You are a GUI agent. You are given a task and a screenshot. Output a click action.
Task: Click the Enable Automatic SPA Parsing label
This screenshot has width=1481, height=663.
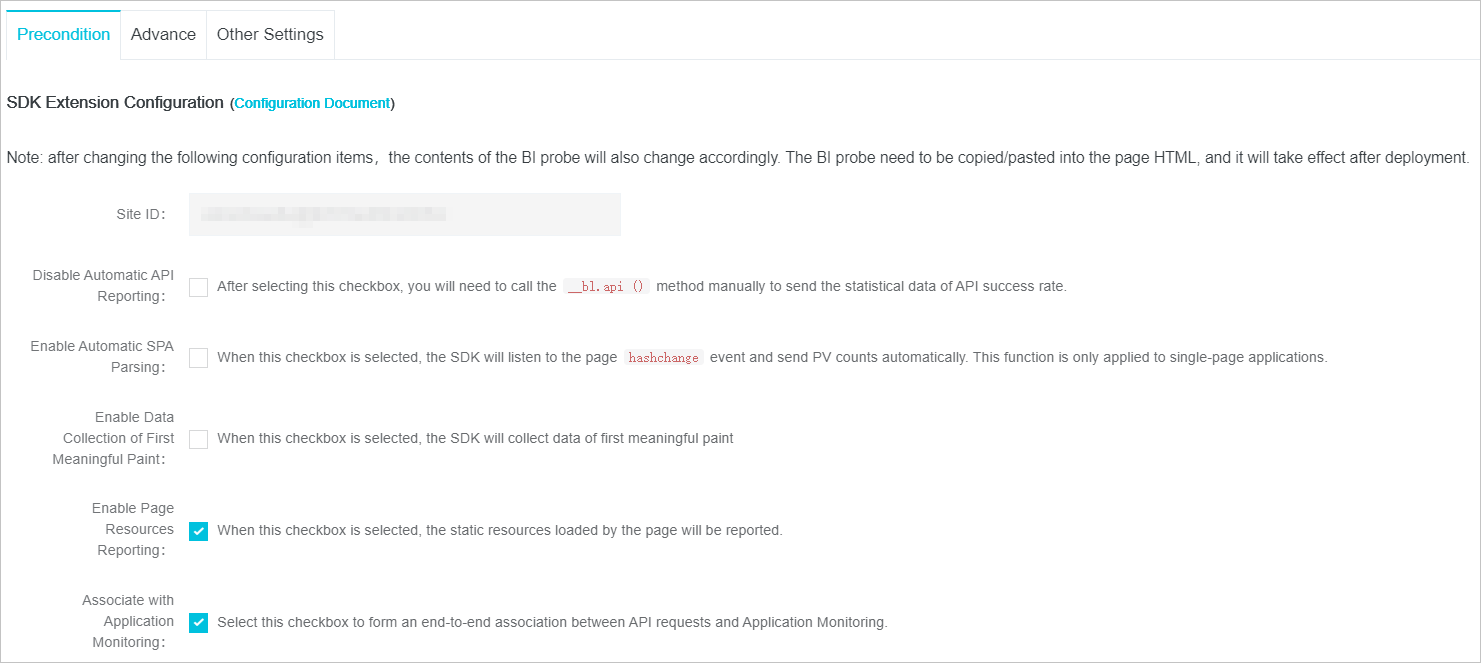[102, 356]
